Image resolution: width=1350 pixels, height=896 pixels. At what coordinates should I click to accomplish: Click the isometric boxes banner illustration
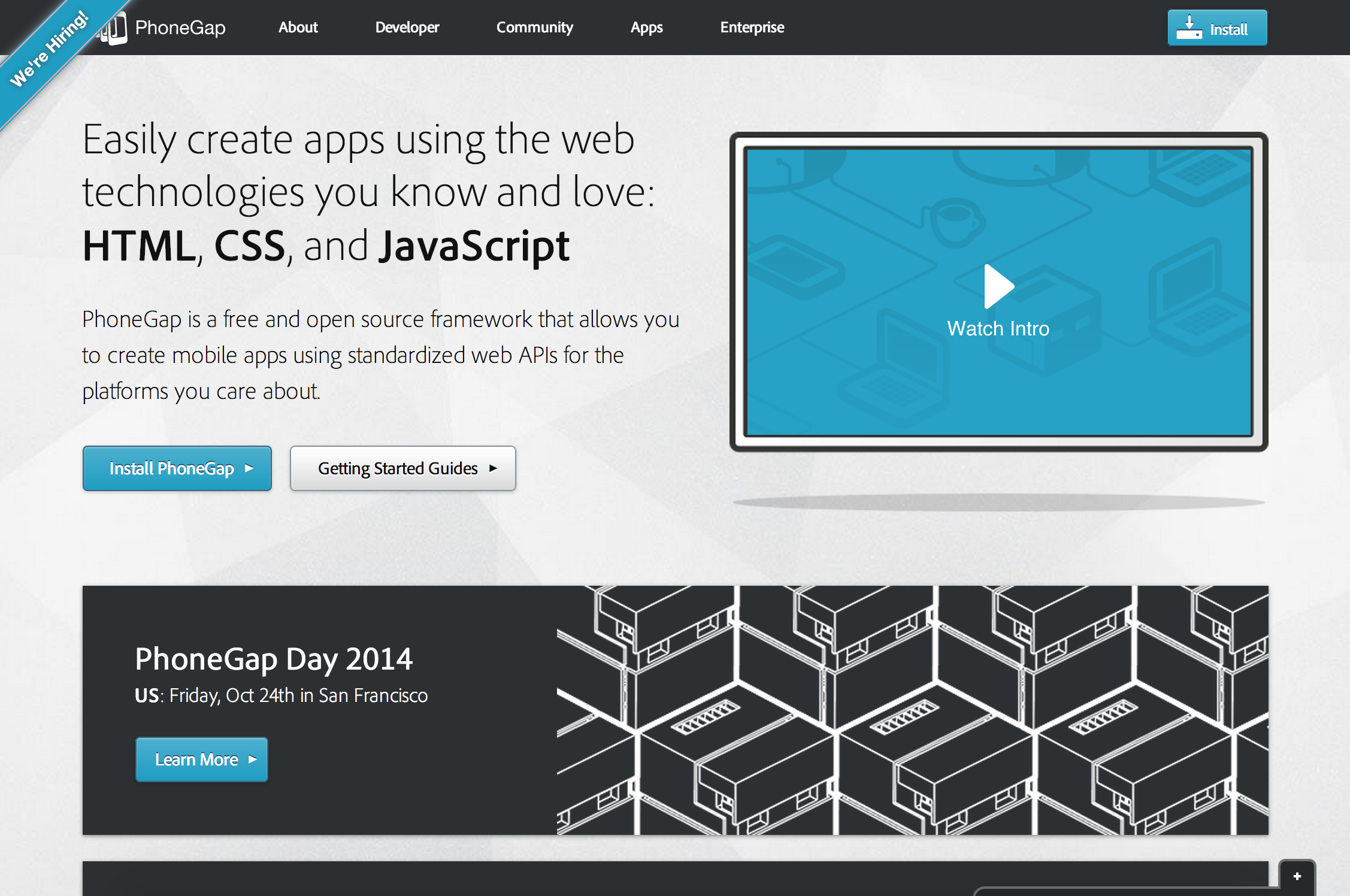913,710
